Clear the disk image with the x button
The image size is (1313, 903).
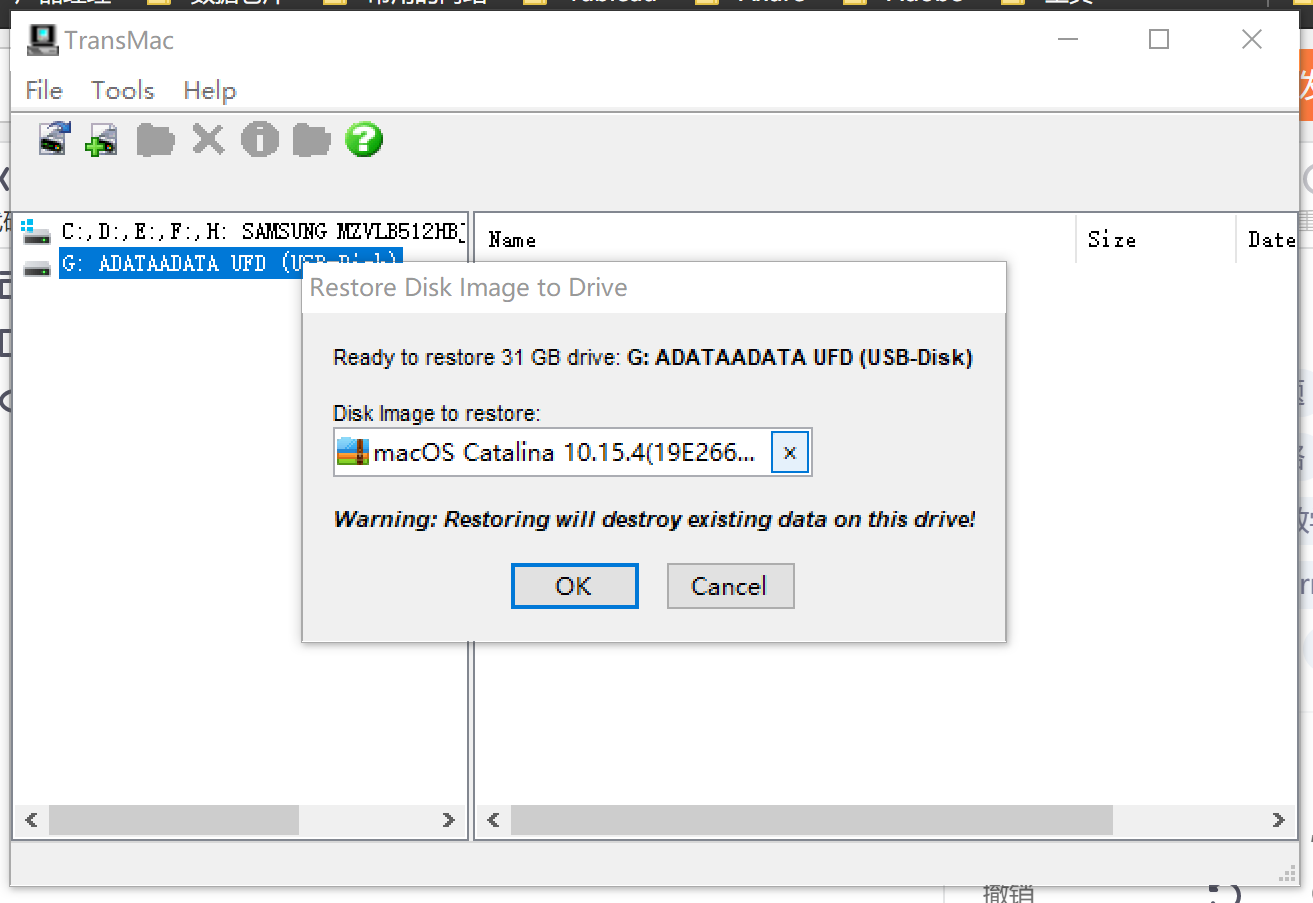point(789,453)
